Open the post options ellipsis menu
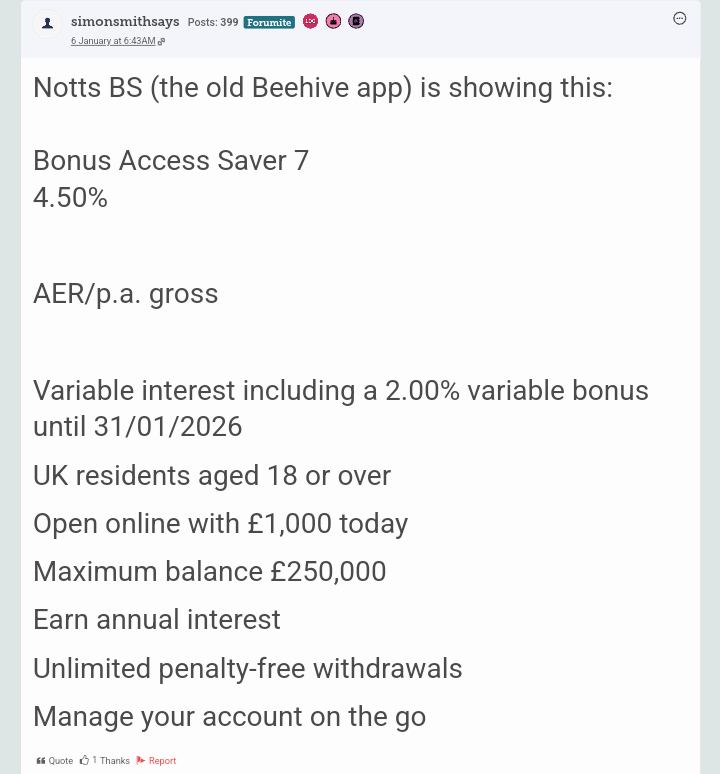The image size is (720, 774). coord(680,19)
